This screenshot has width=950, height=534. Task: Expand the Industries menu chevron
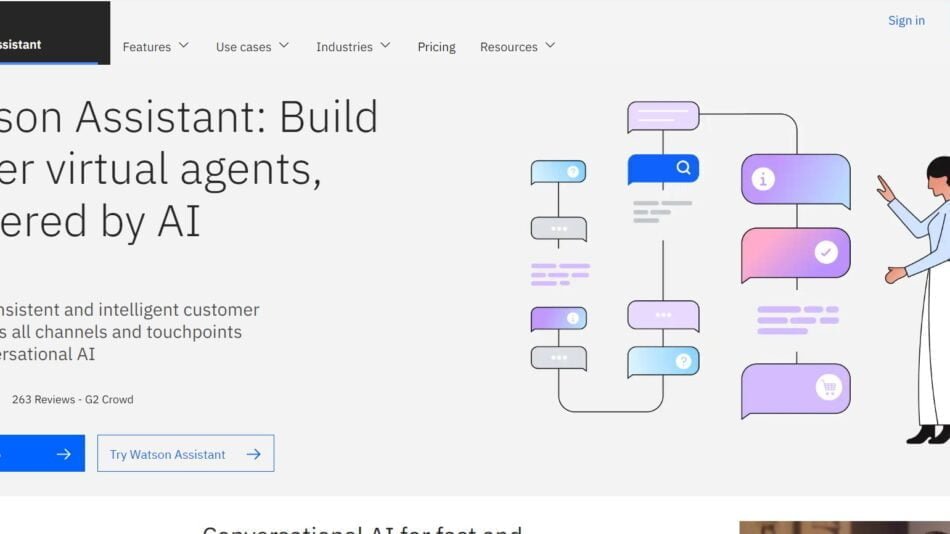pos(385,46)
